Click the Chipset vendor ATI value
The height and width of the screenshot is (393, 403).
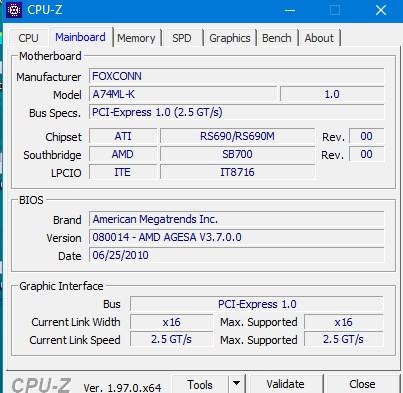[123, 136]
